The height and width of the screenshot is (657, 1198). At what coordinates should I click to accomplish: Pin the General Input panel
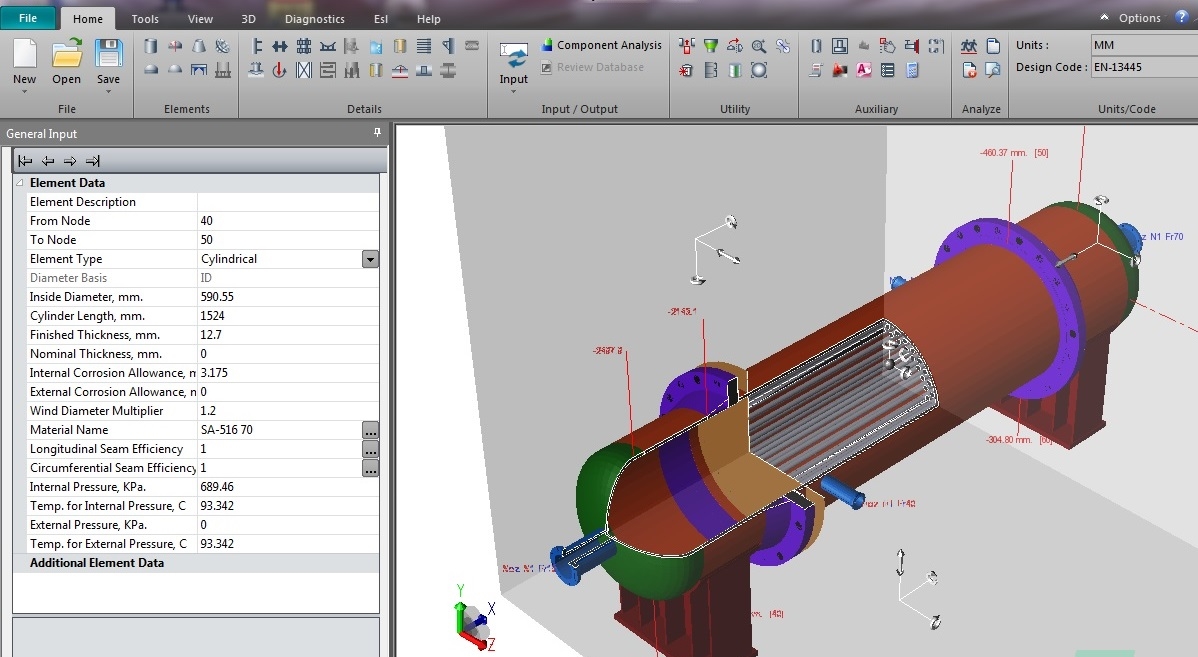[x=377, y=133]
